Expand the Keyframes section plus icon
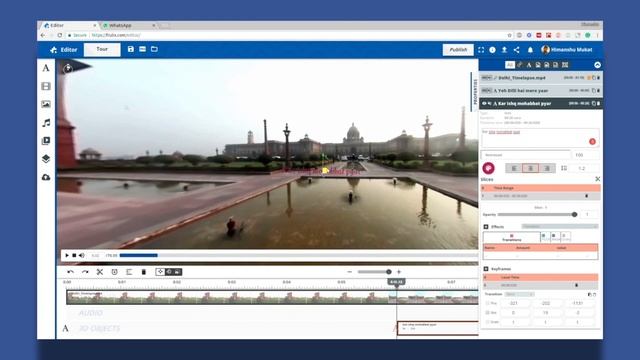Image resolution: width=640 pixels, height=360 pixels. point(486,269)
